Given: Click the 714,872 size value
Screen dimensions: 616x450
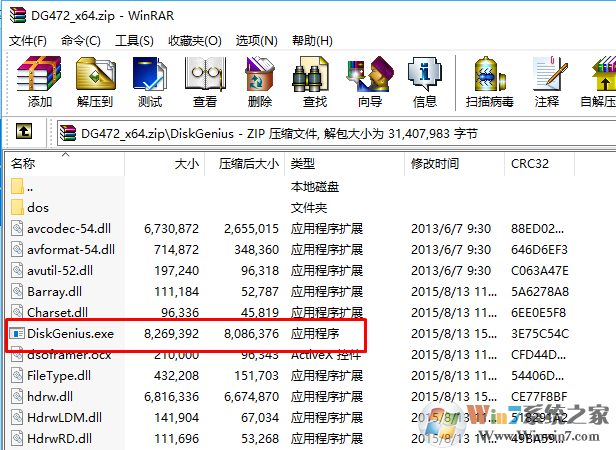Looking at the screenshot, I should pyautogui.click(x=176, y=250).
